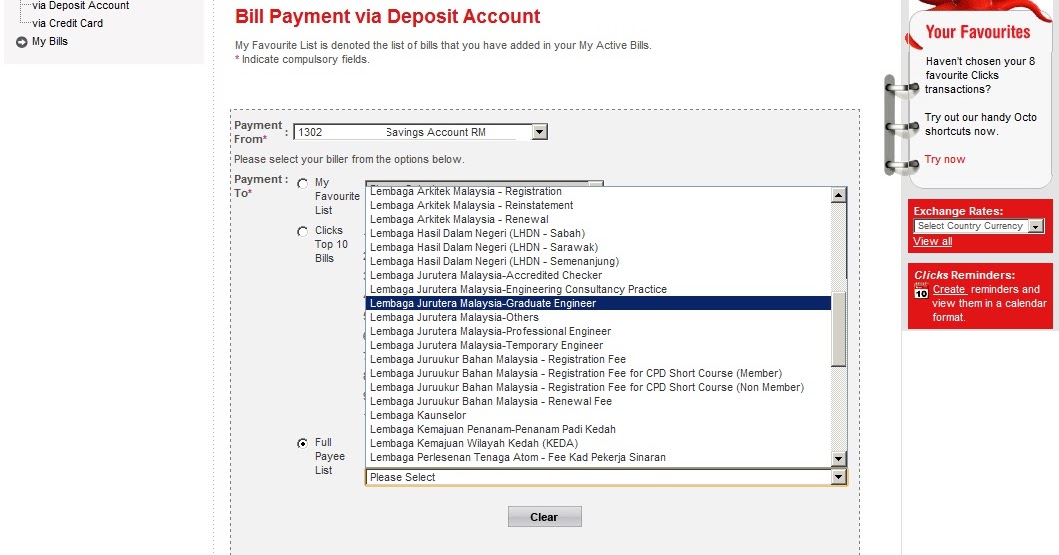This screenshot has height=555, width=1059.
Task: Select Lembaga Arkitek Malaysia - Reinstatement
Action: 598,205
